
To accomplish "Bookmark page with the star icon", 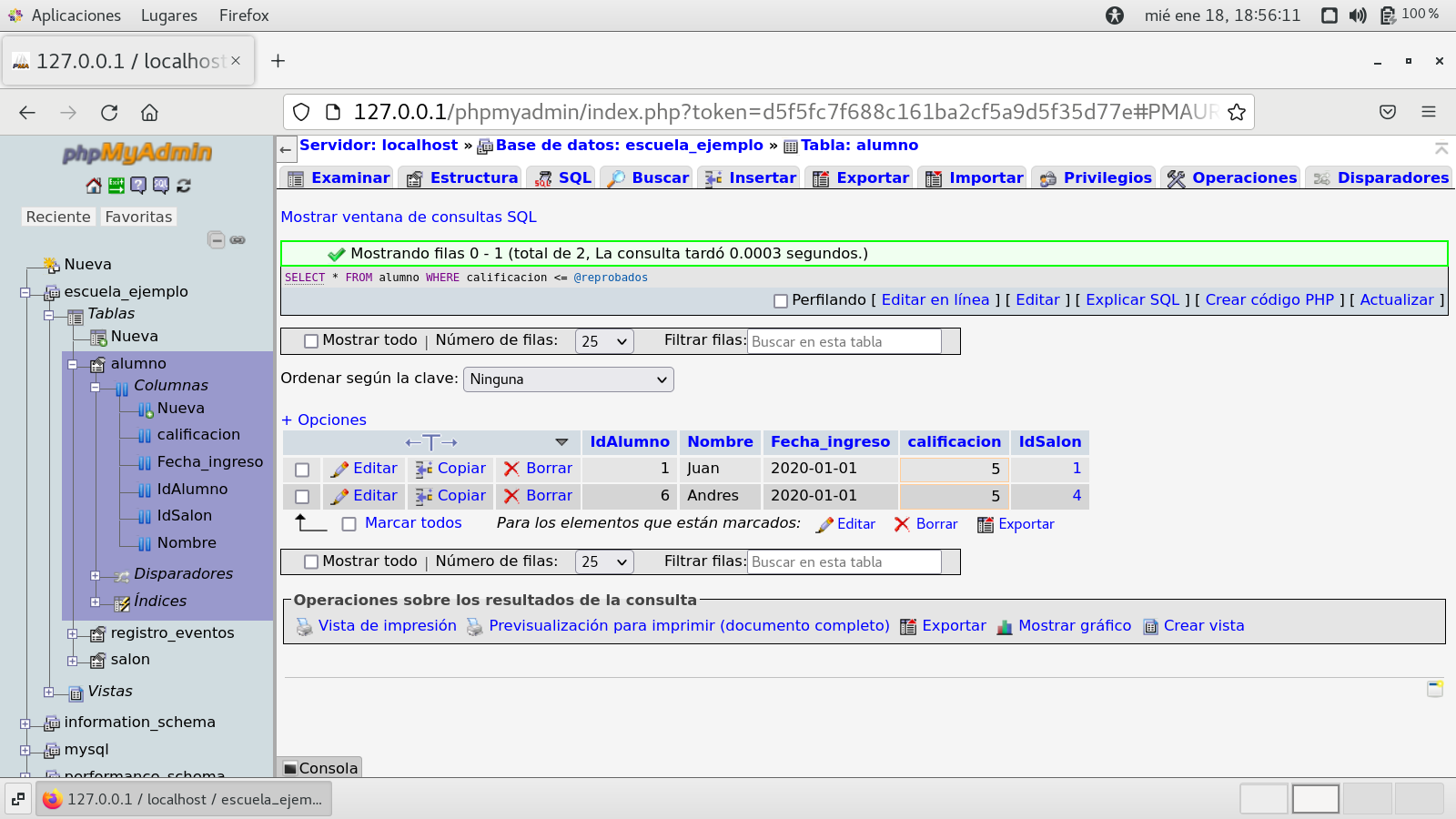I will click(x=1236, y=112).
